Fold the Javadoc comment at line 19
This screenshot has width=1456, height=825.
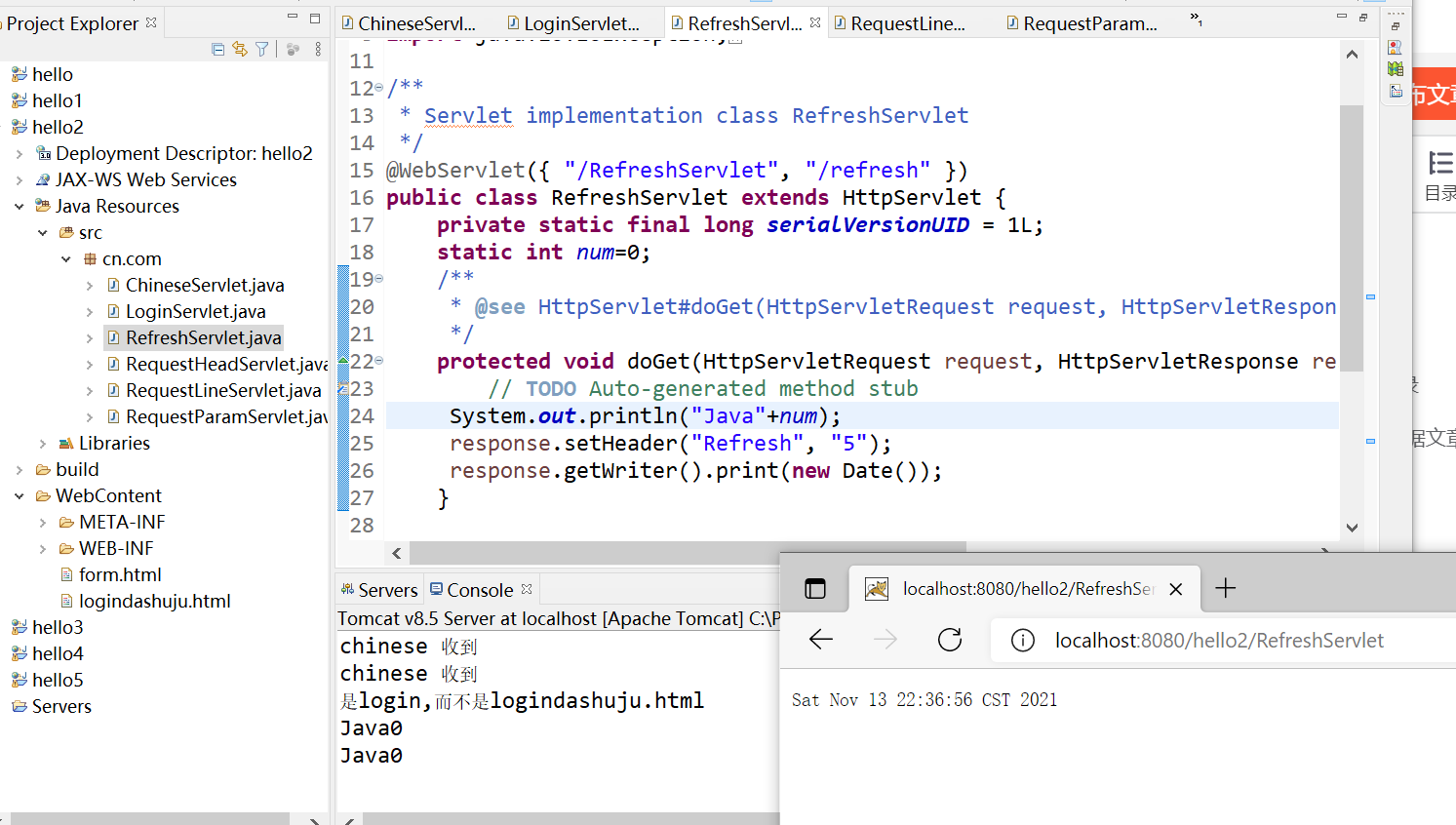tap(379, 279)
